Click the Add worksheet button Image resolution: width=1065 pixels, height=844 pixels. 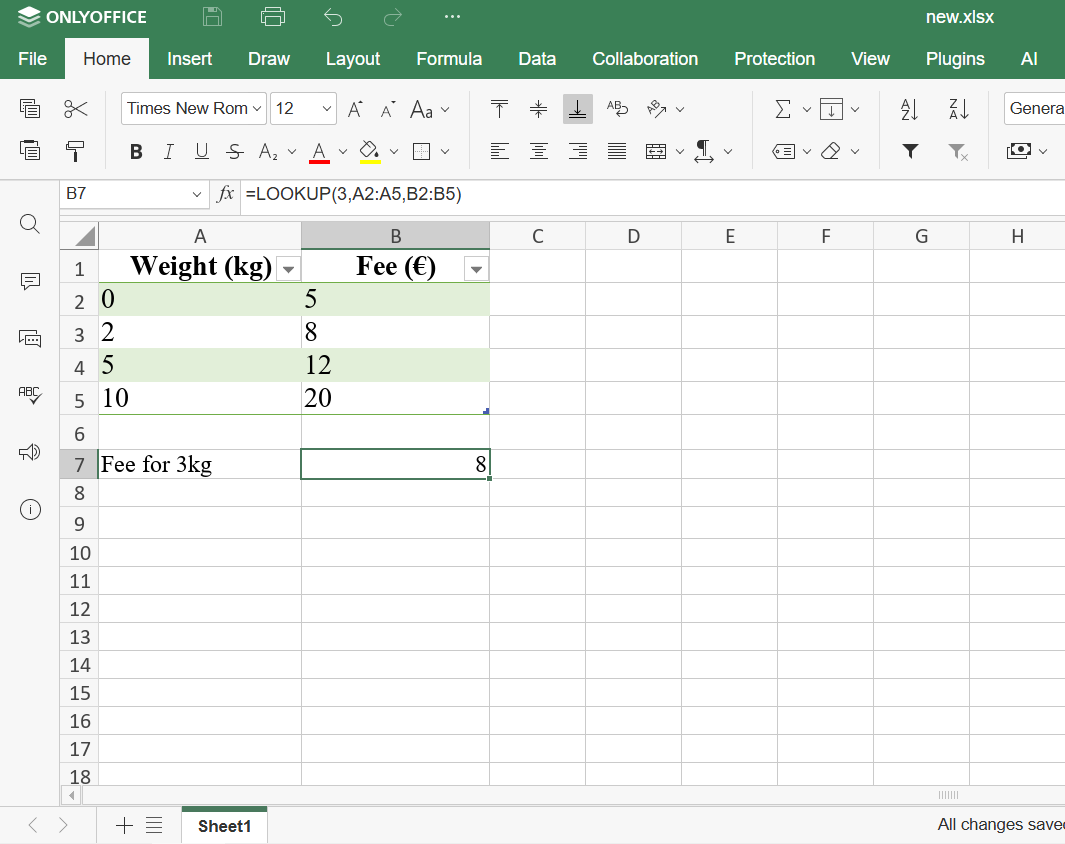click(x=124, y=825)
